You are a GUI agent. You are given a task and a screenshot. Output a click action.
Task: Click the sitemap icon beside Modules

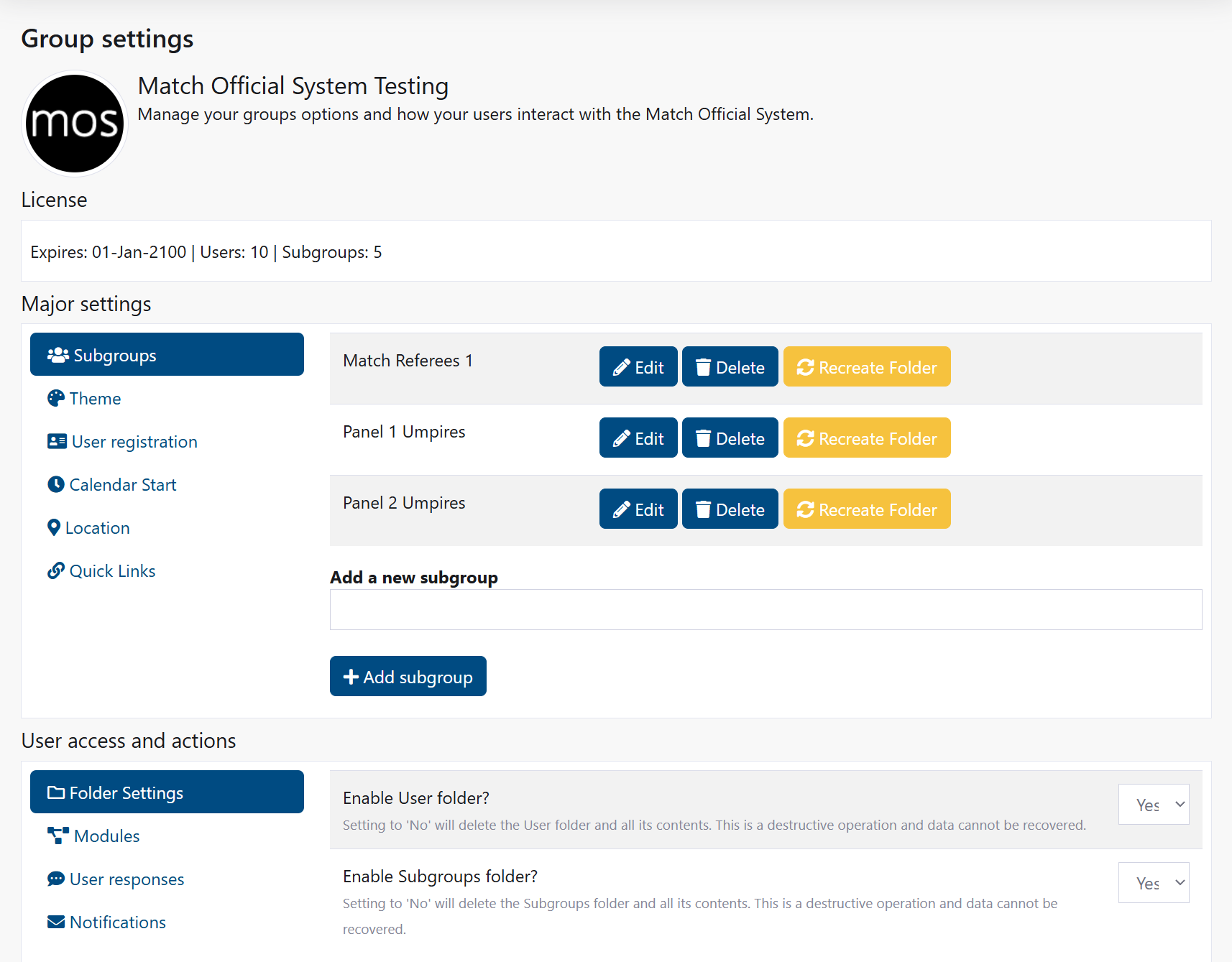pyautogui.click(x=57, y=835)
